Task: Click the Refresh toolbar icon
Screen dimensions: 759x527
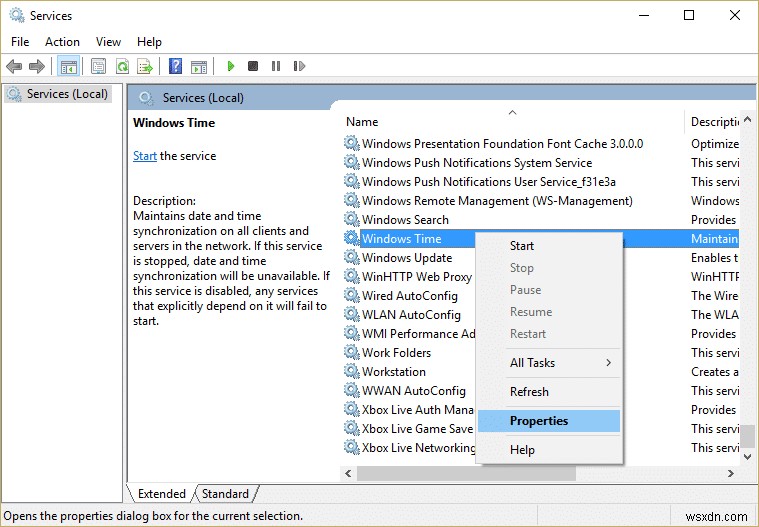Action: point(122,66)
